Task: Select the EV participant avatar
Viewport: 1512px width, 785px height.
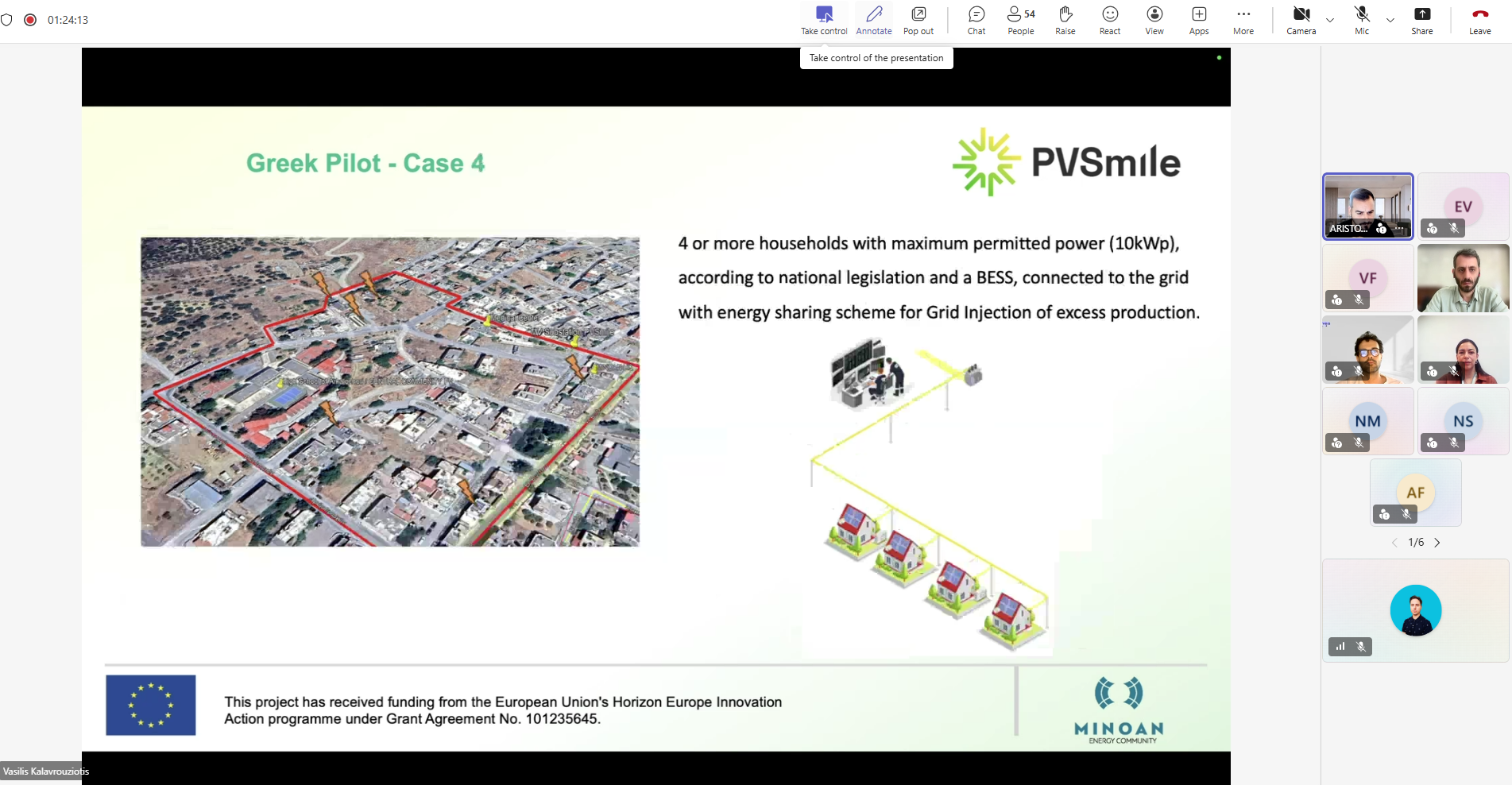Action: coord(1464,207)
